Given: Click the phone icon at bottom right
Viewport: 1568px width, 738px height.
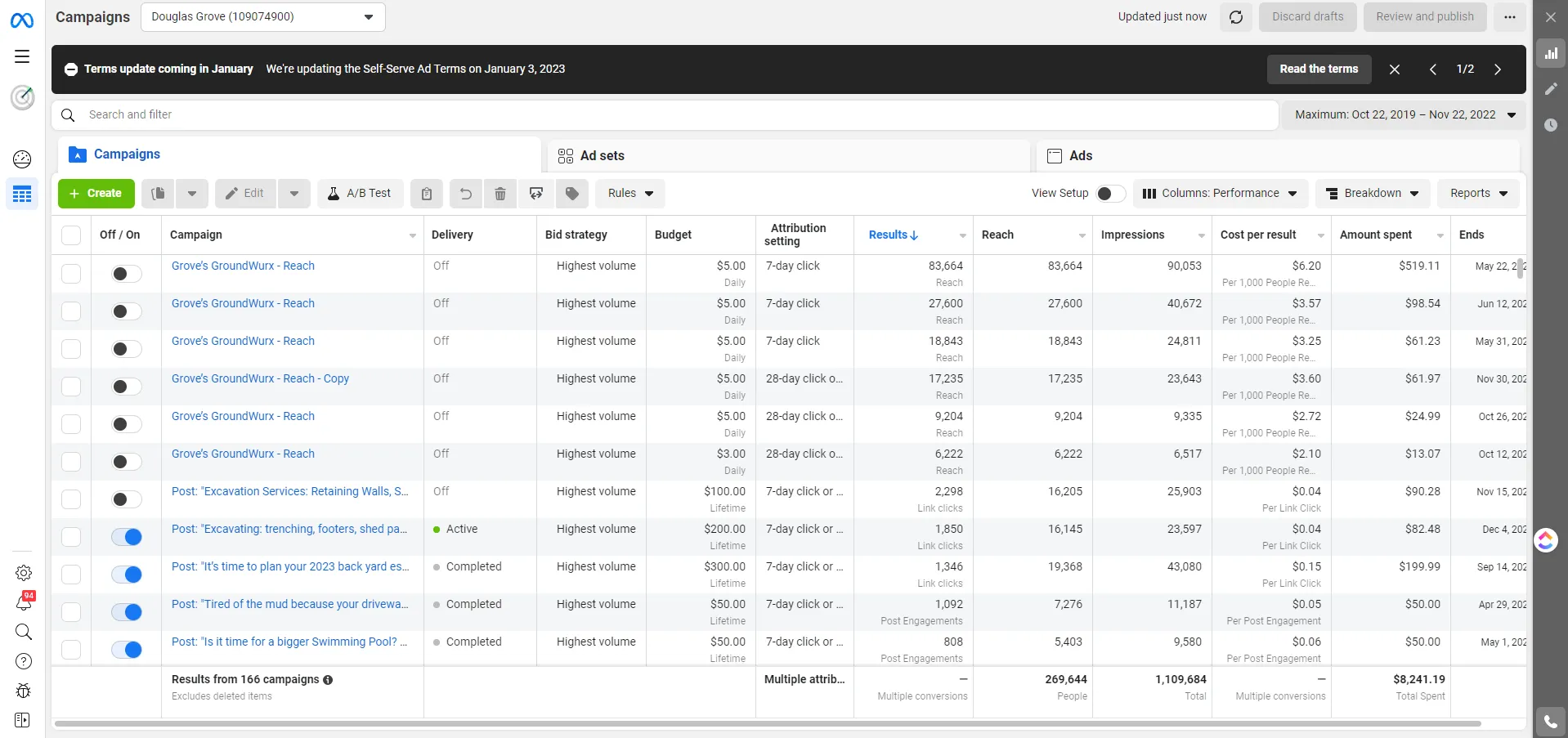Looking at the screenshot, I should (1551, 722).
